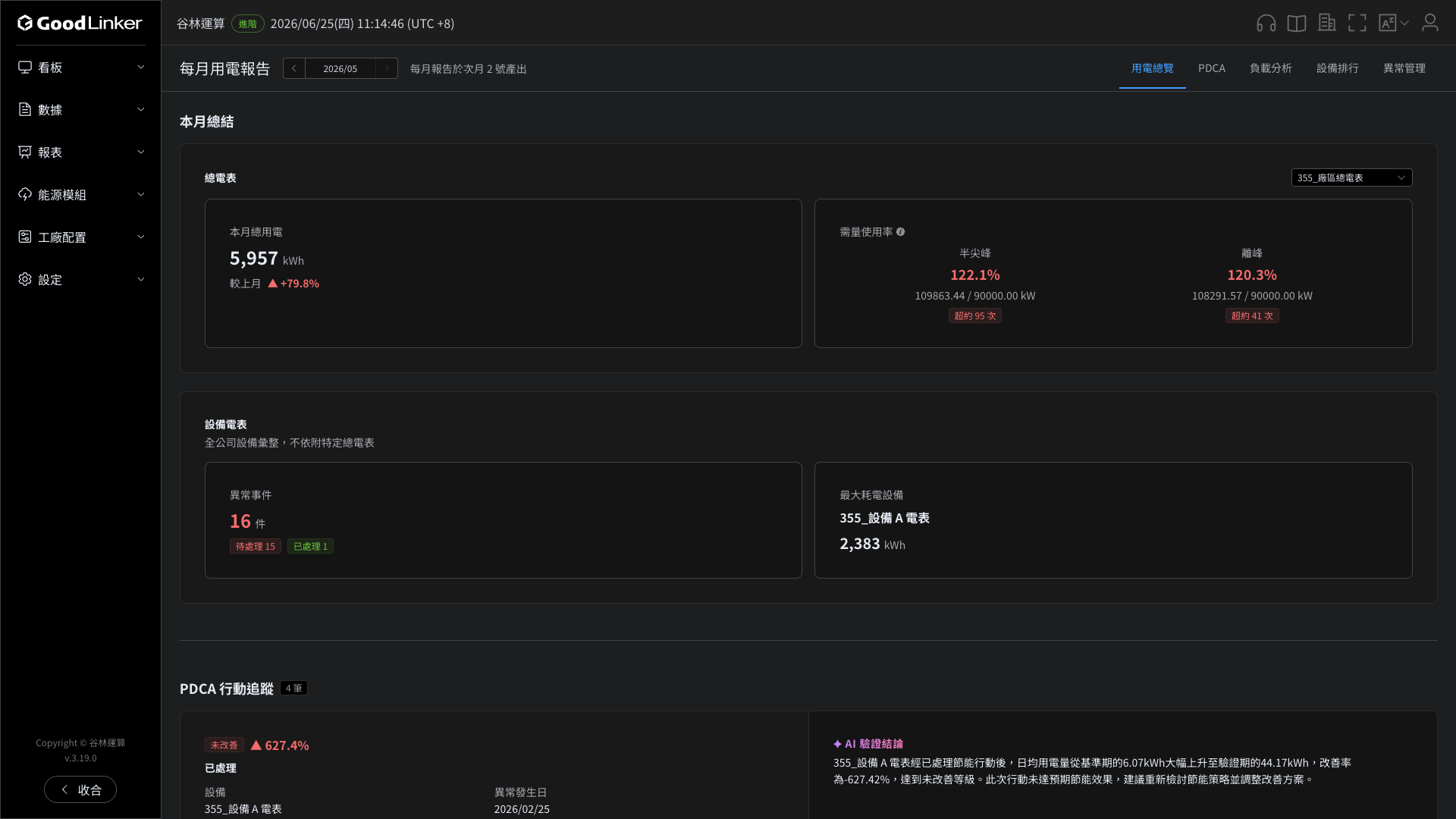
Task: Expand the 數據 sidebar menu
Action: point(141,110)
